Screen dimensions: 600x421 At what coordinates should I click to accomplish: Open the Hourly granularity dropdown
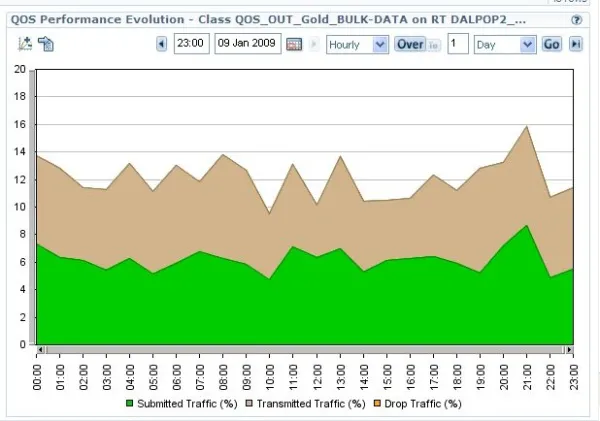tap(357, 44)
